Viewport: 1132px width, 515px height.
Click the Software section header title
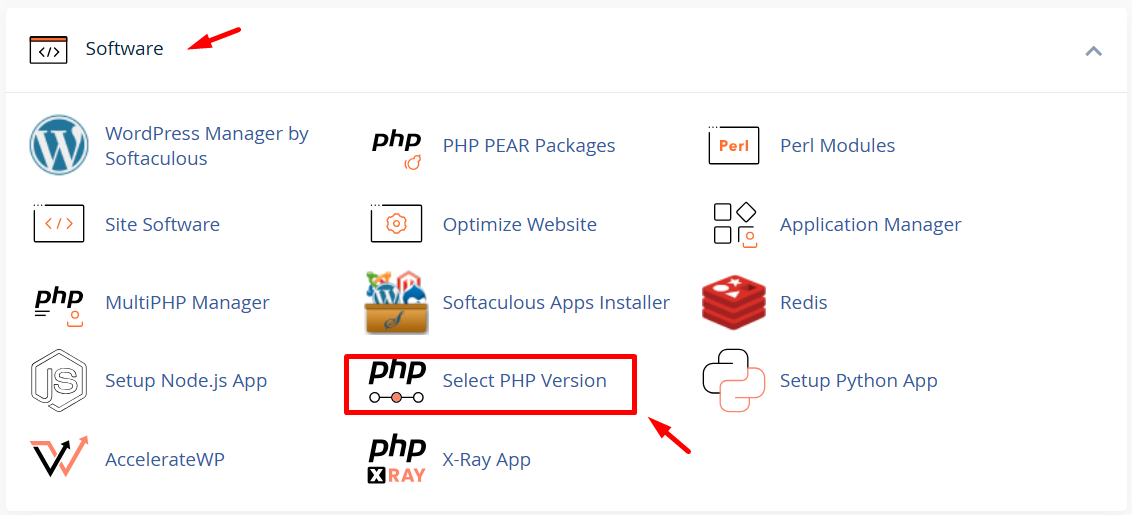coord(124,49)
